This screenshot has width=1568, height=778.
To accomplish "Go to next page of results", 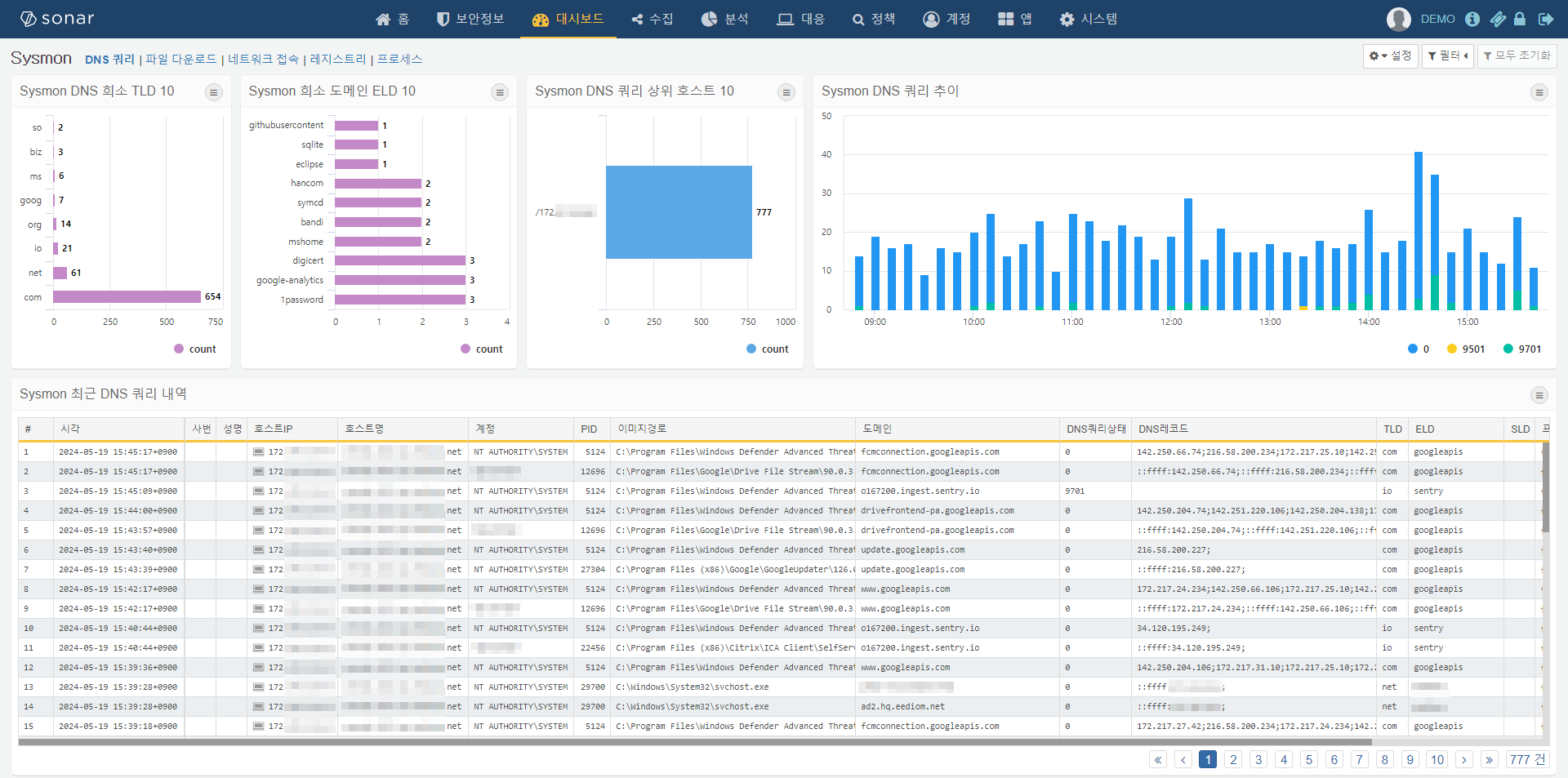I will (x=1464, y=760).
